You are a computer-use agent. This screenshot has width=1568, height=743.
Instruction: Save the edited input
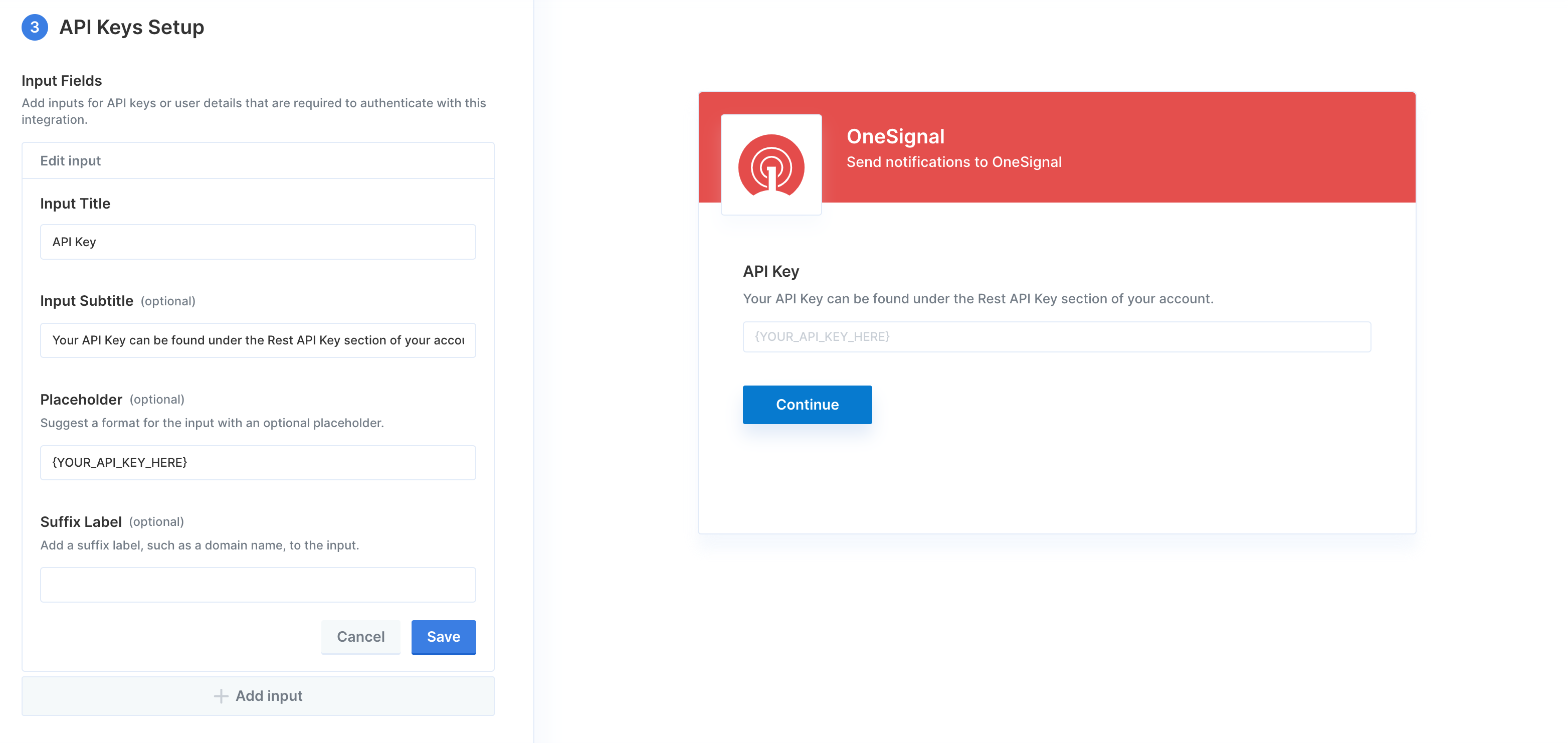[x=443, y=637]
